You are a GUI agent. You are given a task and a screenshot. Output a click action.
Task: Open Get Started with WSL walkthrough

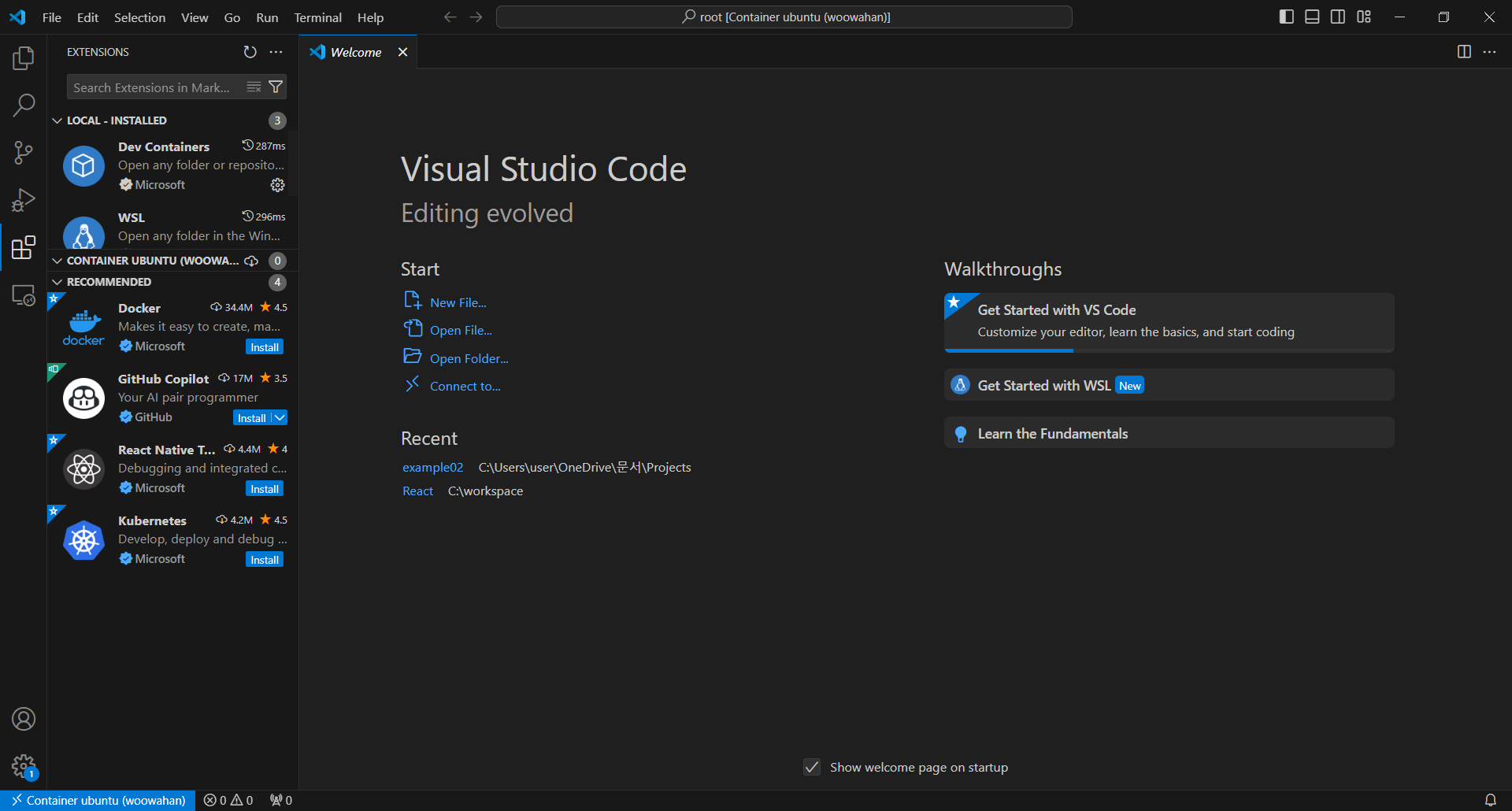1169,385
